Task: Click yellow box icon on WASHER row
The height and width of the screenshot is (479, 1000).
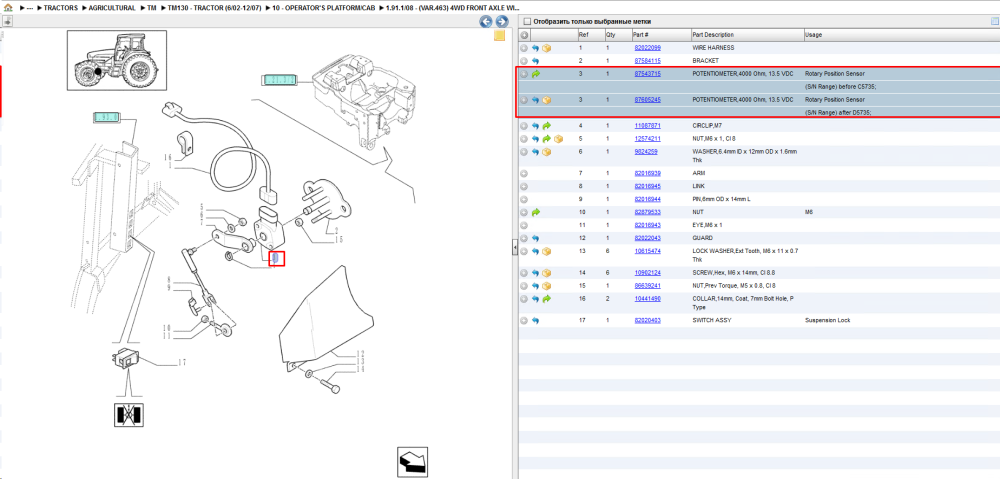Action: click(x=547, y=152)
